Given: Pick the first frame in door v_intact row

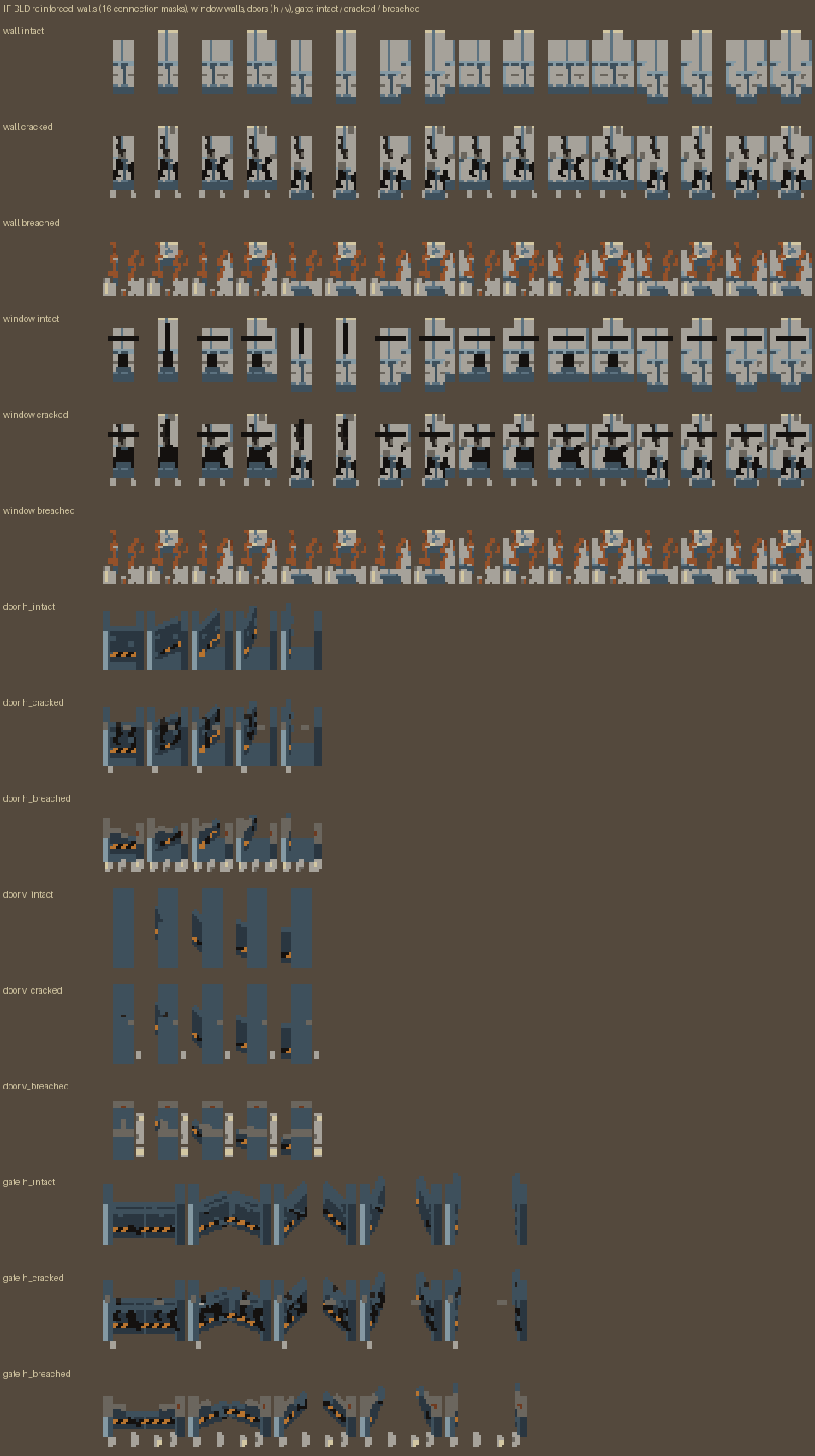Looking at the screenshot, I should coord(123,928).
